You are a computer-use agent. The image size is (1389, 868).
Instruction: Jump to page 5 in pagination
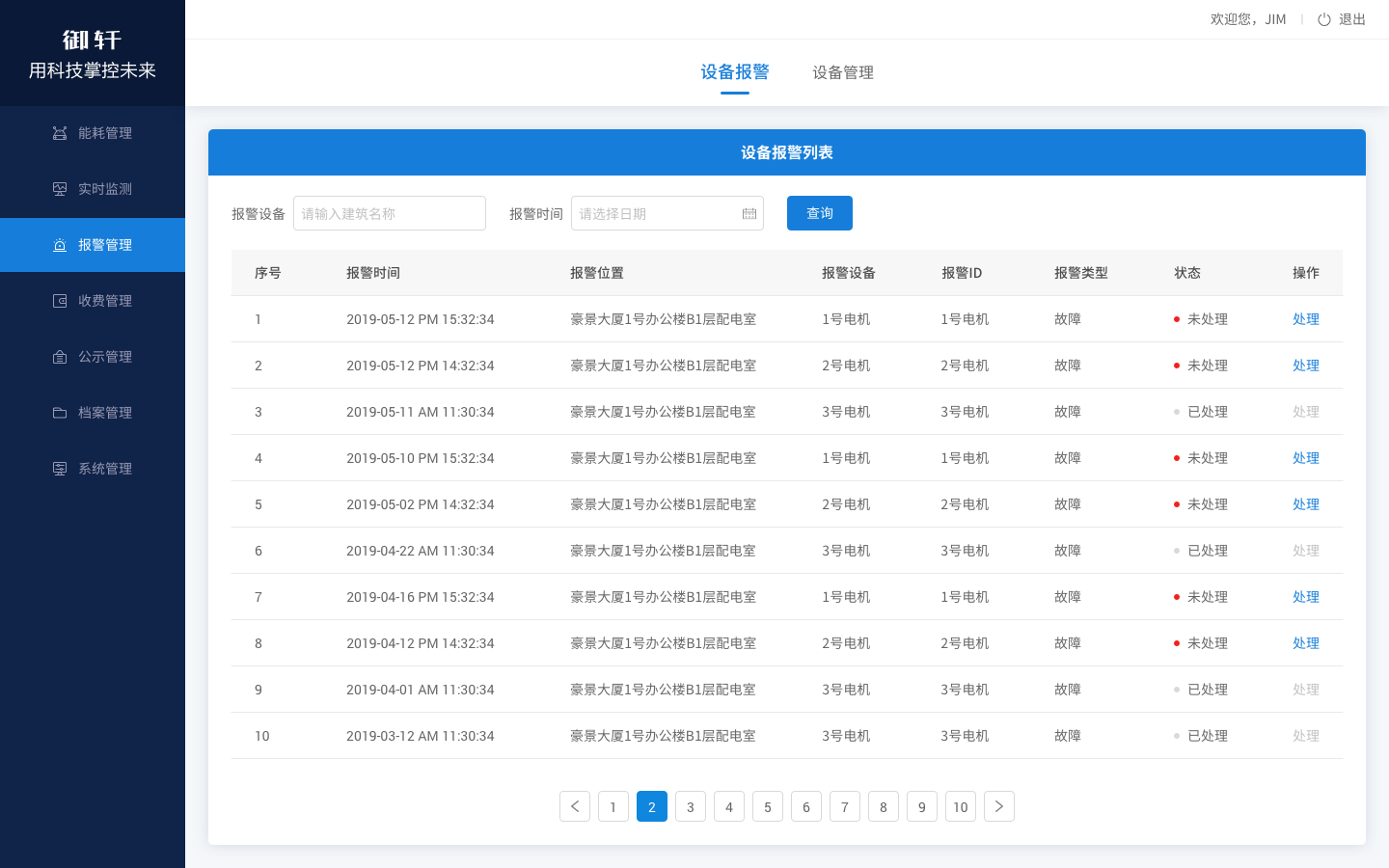click(768, 806)
